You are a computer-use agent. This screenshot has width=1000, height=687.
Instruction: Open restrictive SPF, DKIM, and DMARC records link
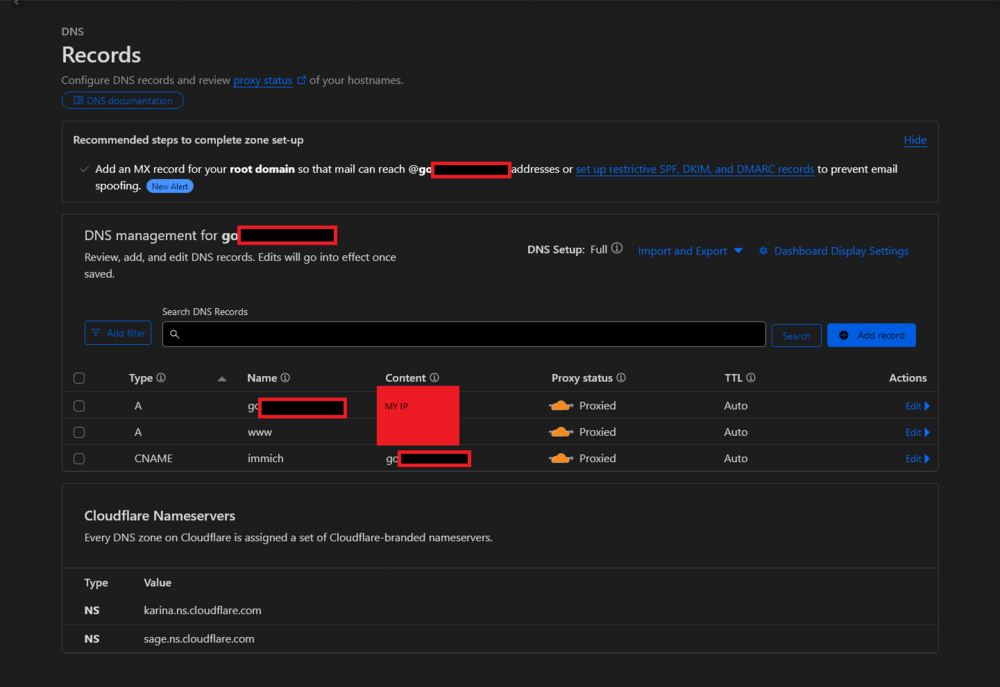[x=695, y=169]
